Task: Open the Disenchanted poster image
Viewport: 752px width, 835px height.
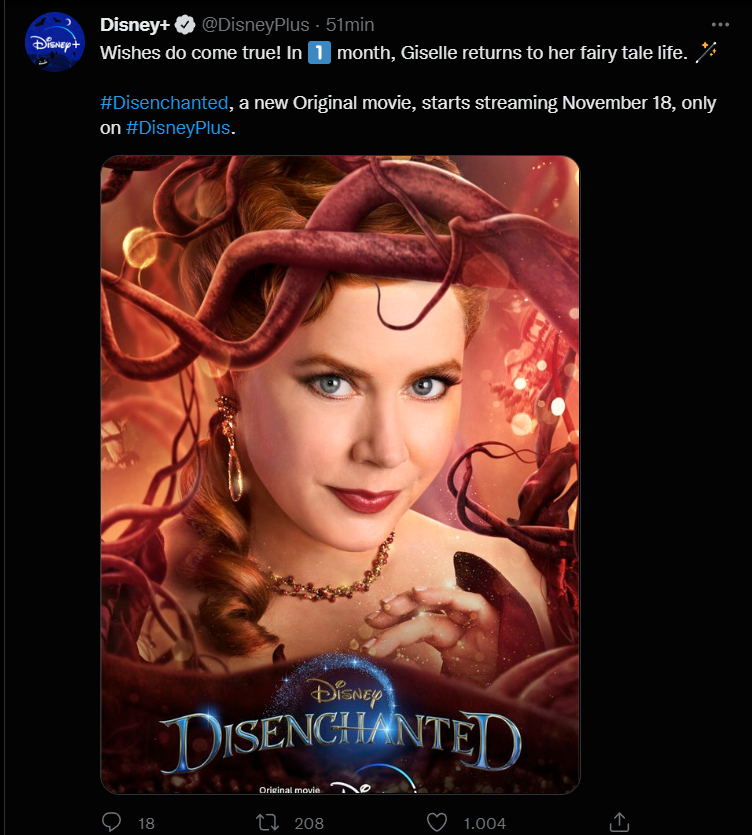Action: click(340, 474)
